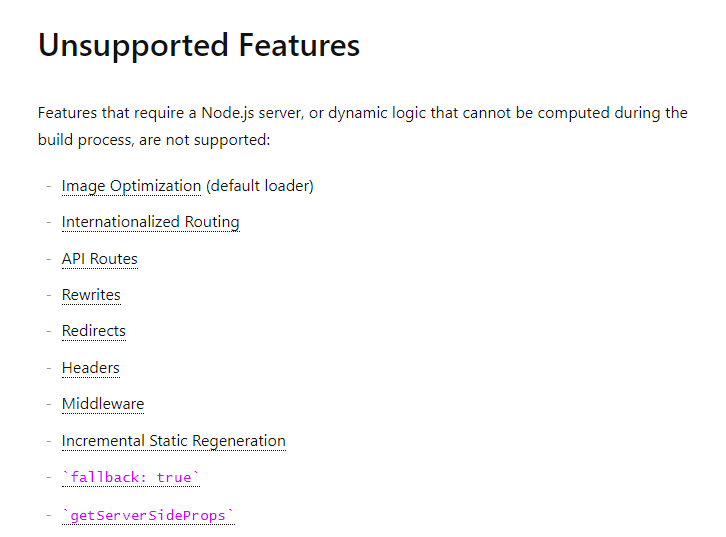Open the Image Optimization link
Screen dimensions: 726x537
(131, 186)
